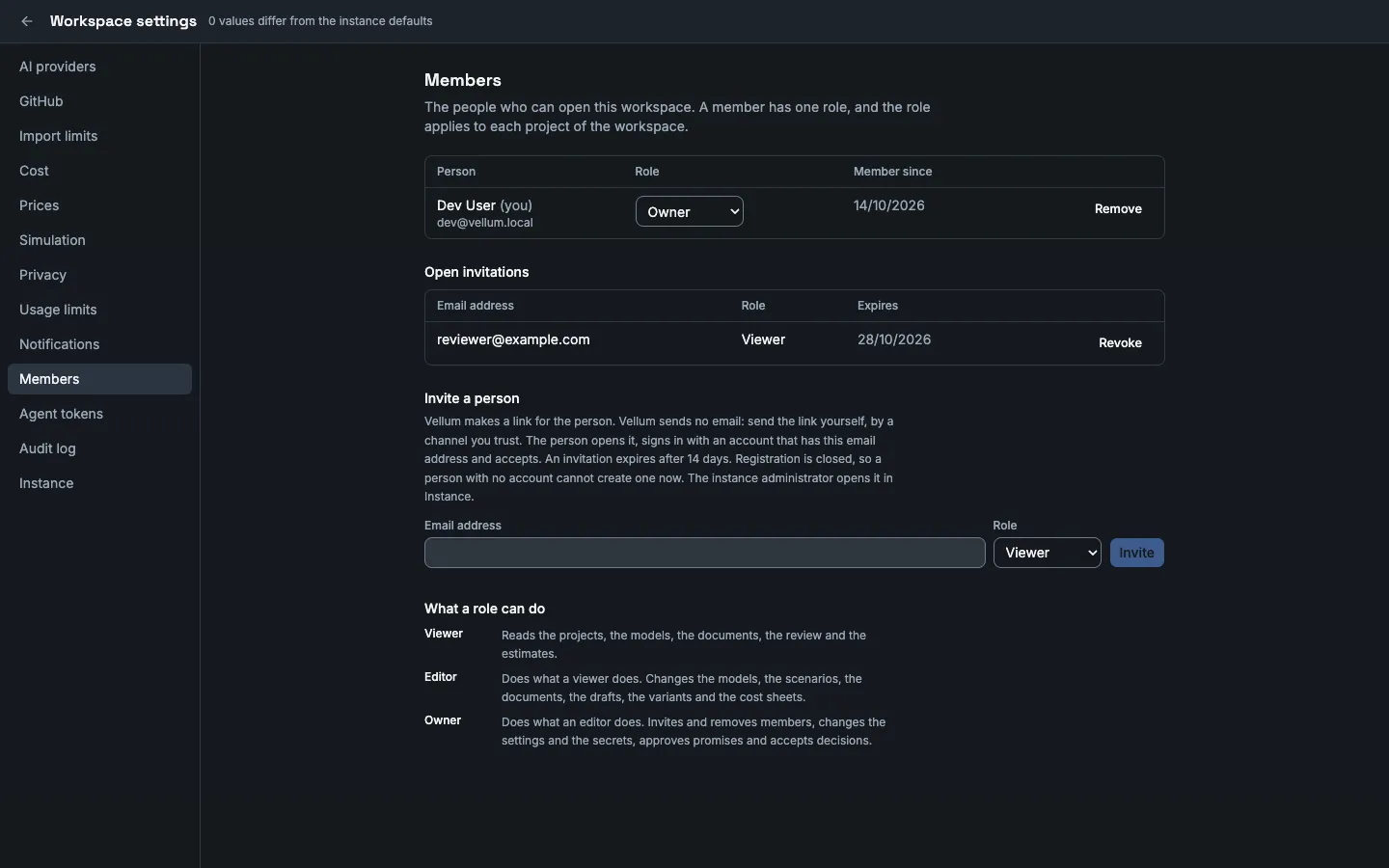
Task: Click the Dev User name
Action: pos(466,205)
